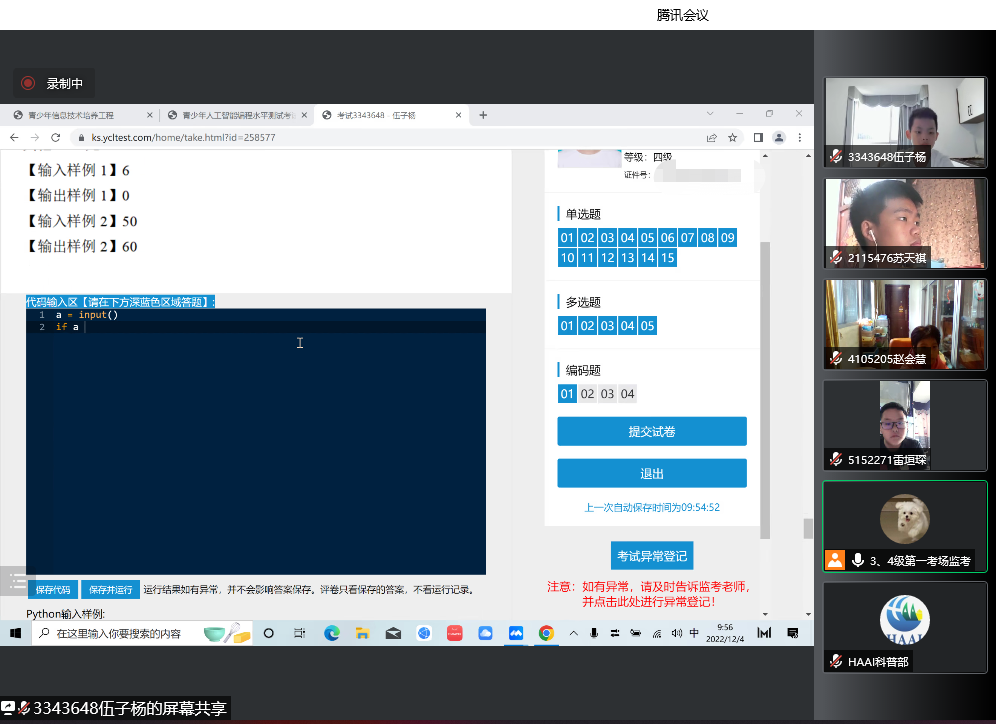Viewport: 996px width, 724px height.
Task: Open the volume control in the tray
Action: tap(676, 633)
